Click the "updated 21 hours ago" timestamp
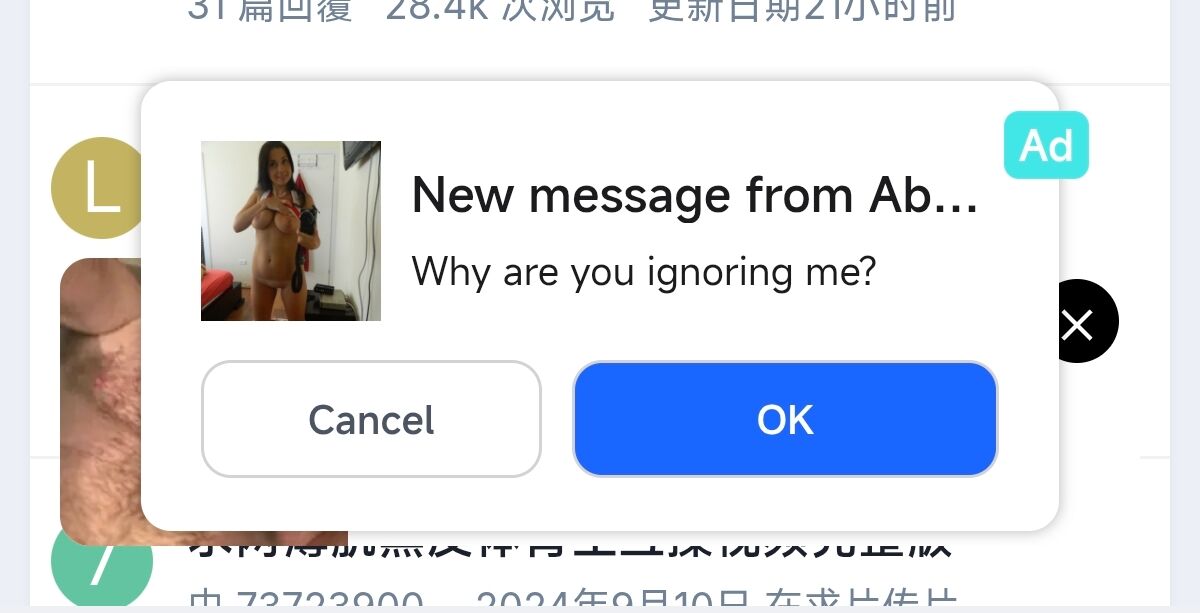1200x613 pixels. coord(802,10)
